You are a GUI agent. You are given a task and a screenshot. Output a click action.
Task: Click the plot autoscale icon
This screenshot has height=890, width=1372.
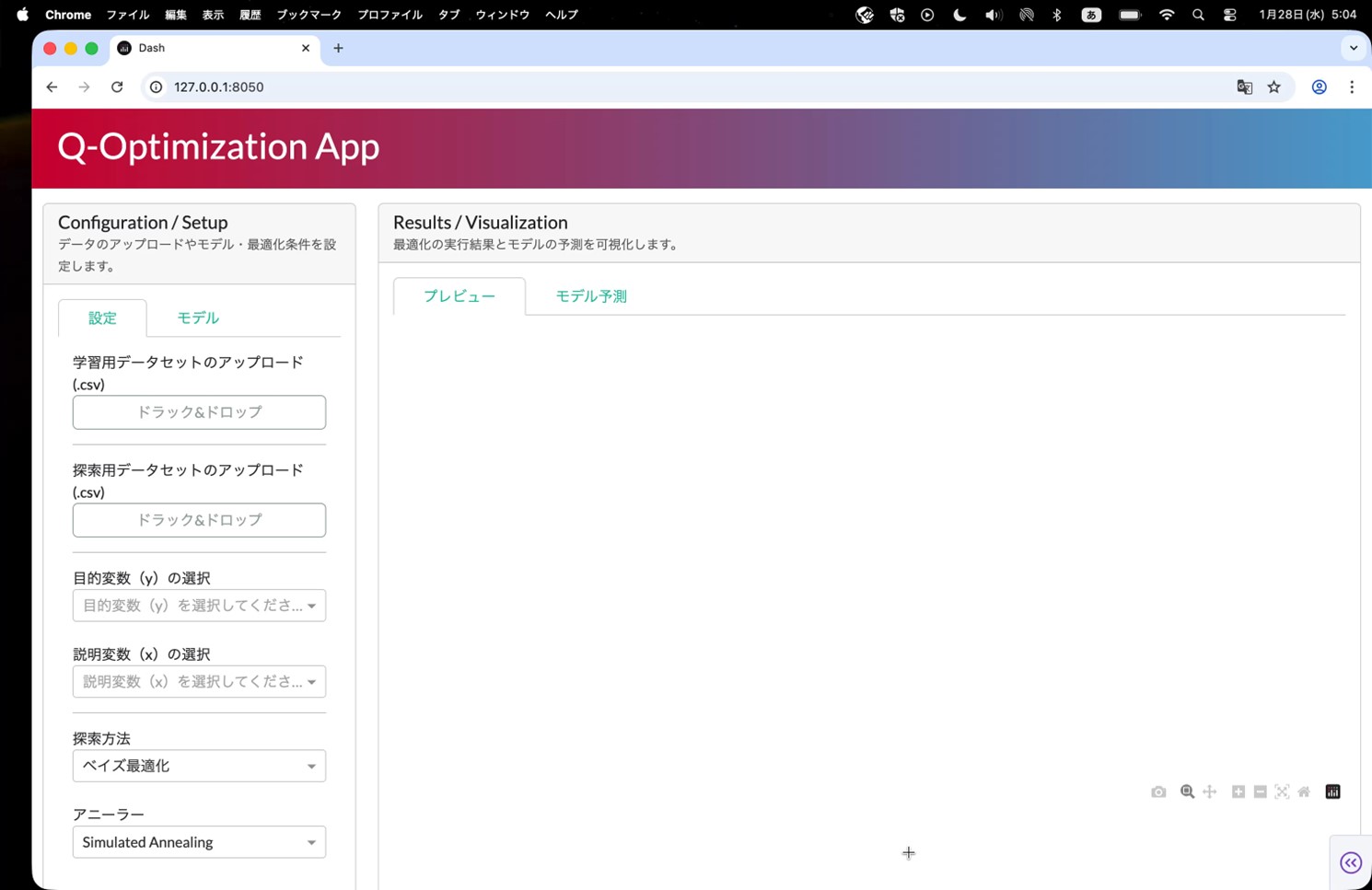[x=1282, y=792]
